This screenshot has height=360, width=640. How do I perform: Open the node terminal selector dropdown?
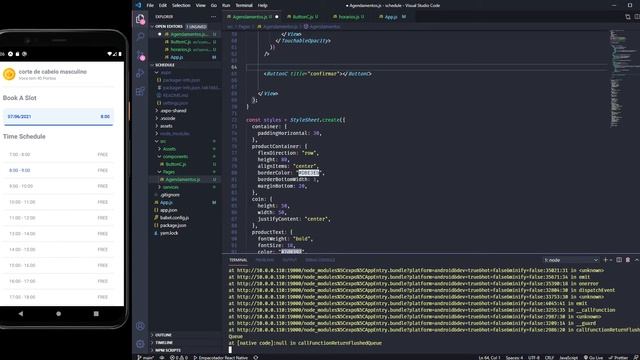[x=571, y=260]
